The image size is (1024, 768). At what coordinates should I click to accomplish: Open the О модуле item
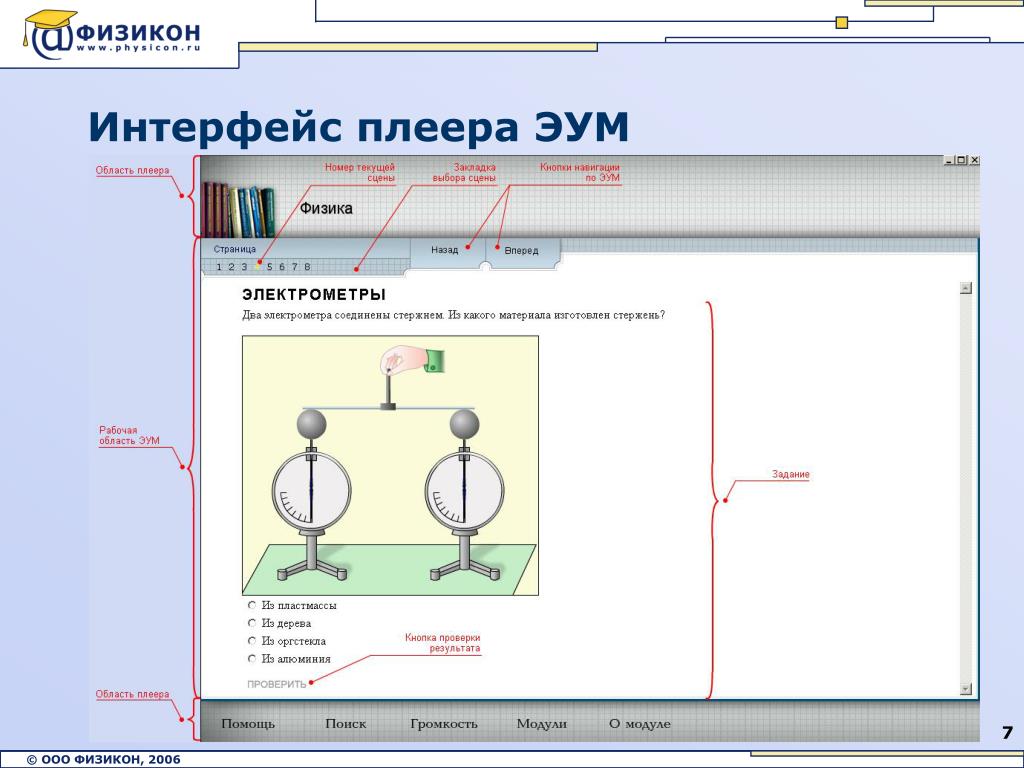pyautogui.click(x=639, y=724)
